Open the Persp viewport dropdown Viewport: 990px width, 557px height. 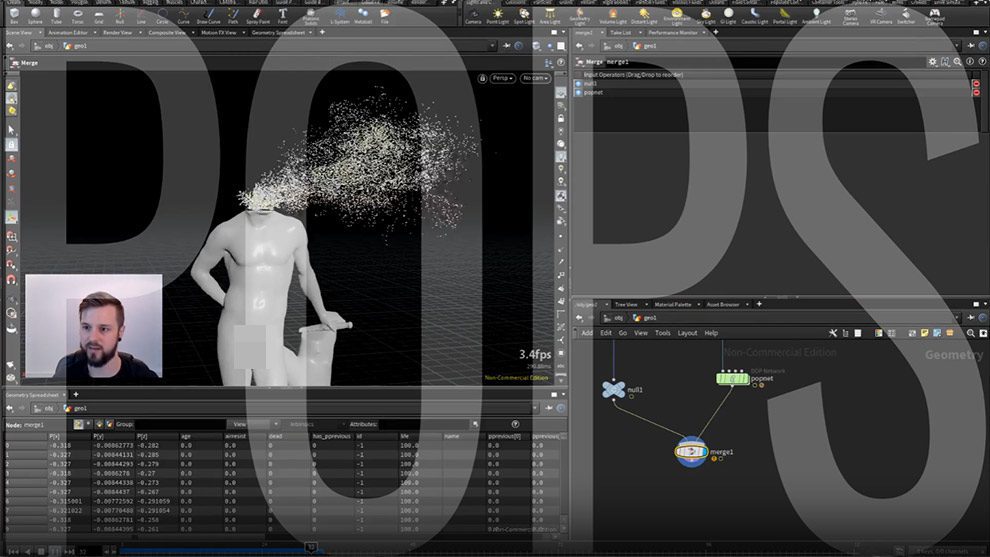503,78
